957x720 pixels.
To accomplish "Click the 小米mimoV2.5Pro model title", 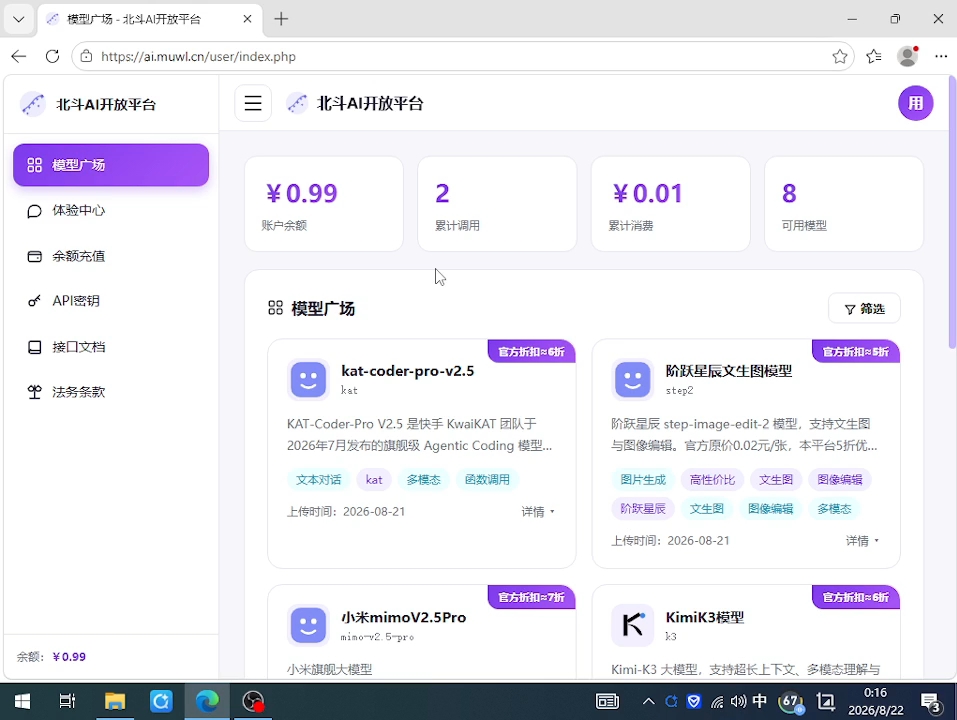I will [x=403, y=617].
